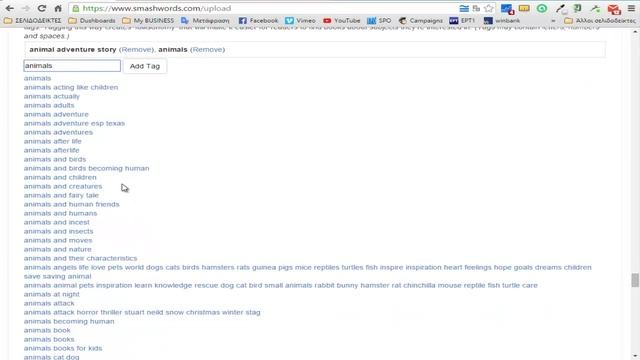The width and height of the screenshot is (640, 360).
Task: Open the SPO bookmark
Action: coord(379,20)
